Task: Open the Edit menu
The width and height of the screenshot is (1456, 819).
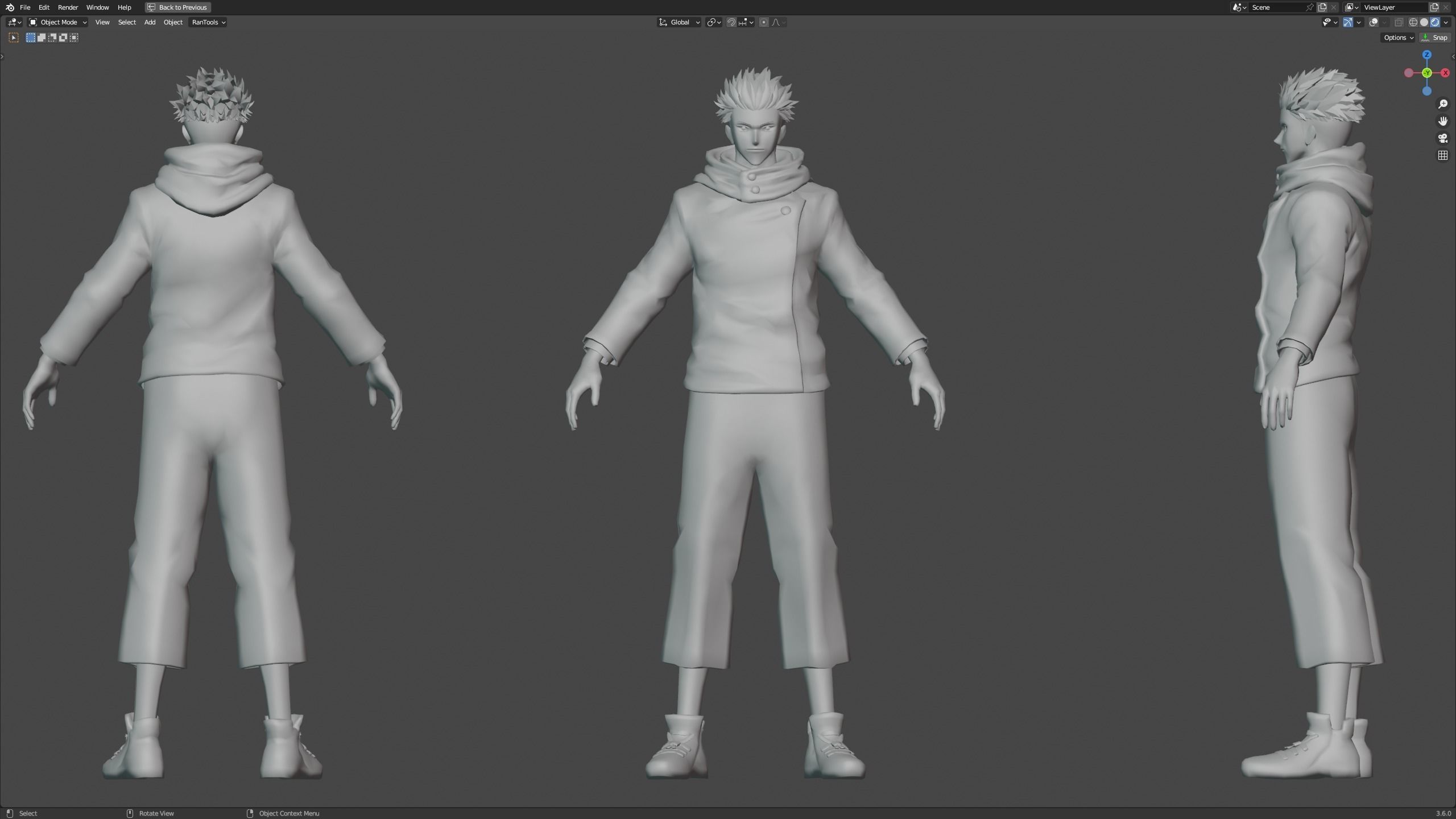Action: [x=44, y=7]
